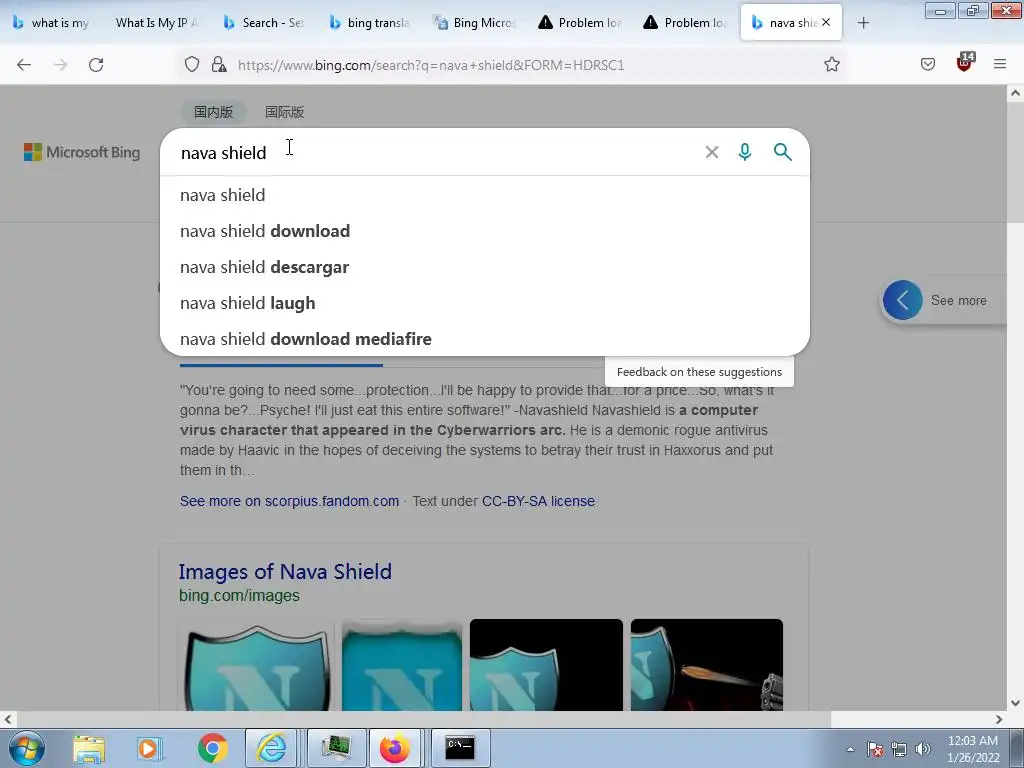Bookmark this page with the star icon
1024x768 pixels.
(x=831, y=64)
